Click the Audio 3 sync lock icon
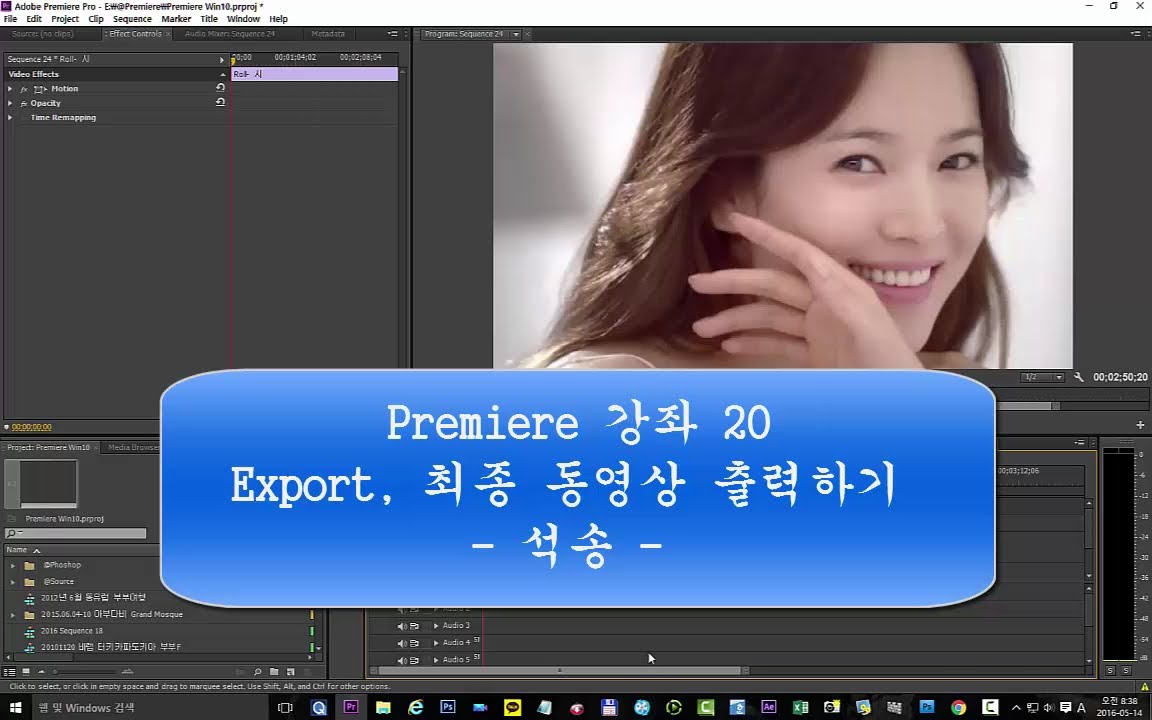The width and height of the screenshot is (1152, 720). tap(414, 626)
